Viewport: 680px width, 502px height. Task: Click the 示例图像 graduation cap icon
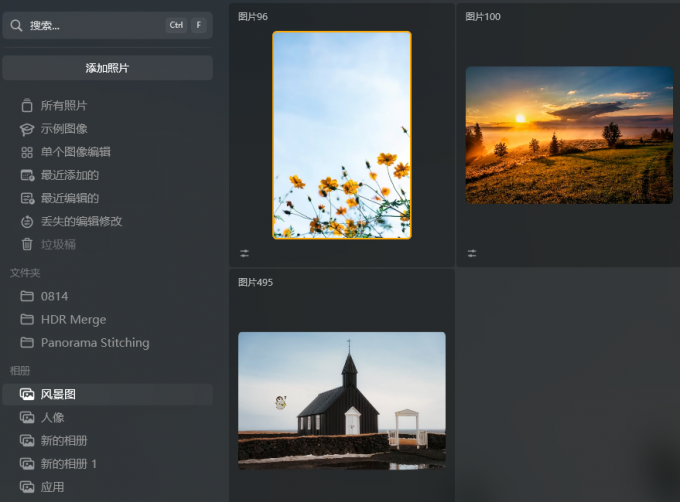(x=27, y=129)
